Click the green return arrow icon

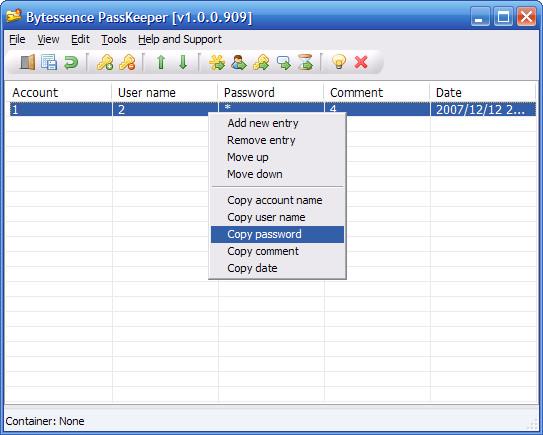(71, 63)
